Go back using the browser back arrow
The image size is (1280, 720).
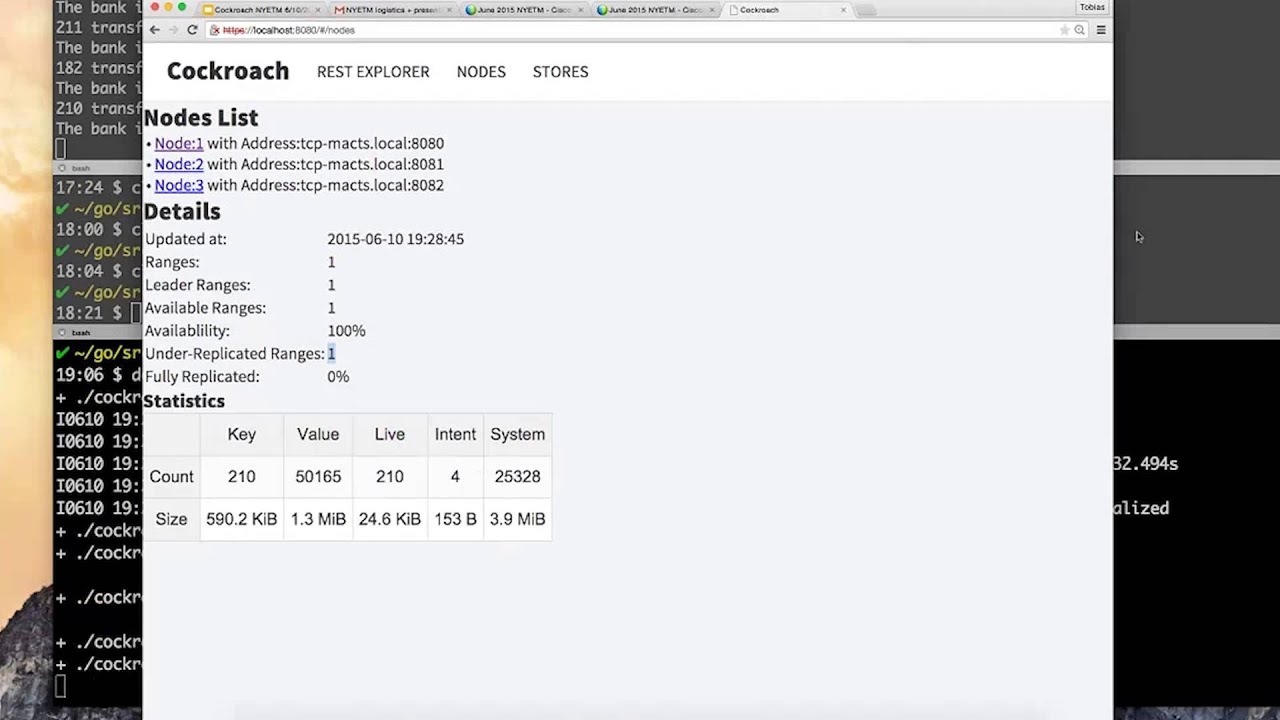(x=154, y=30)
